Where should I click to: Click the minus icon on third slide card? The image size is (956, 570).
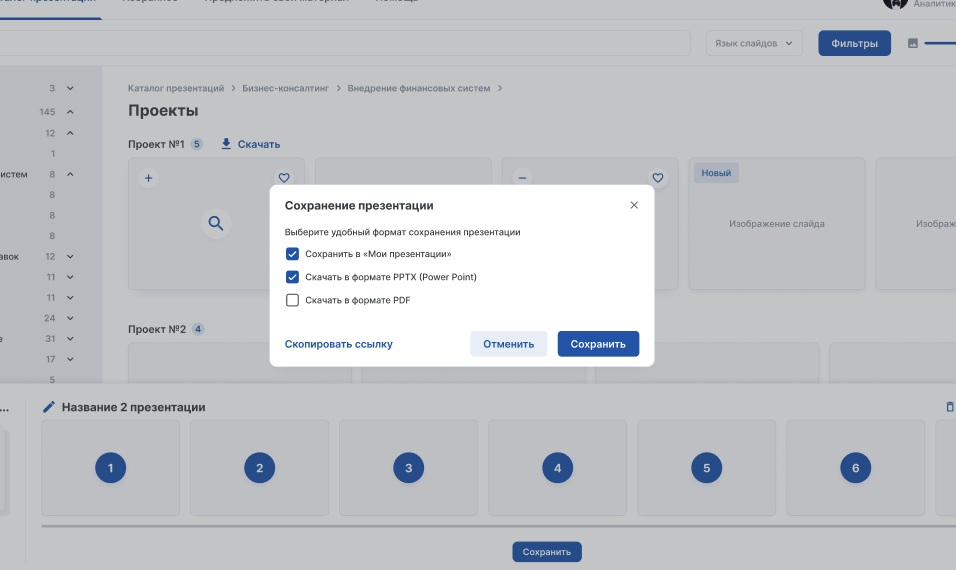523,178
